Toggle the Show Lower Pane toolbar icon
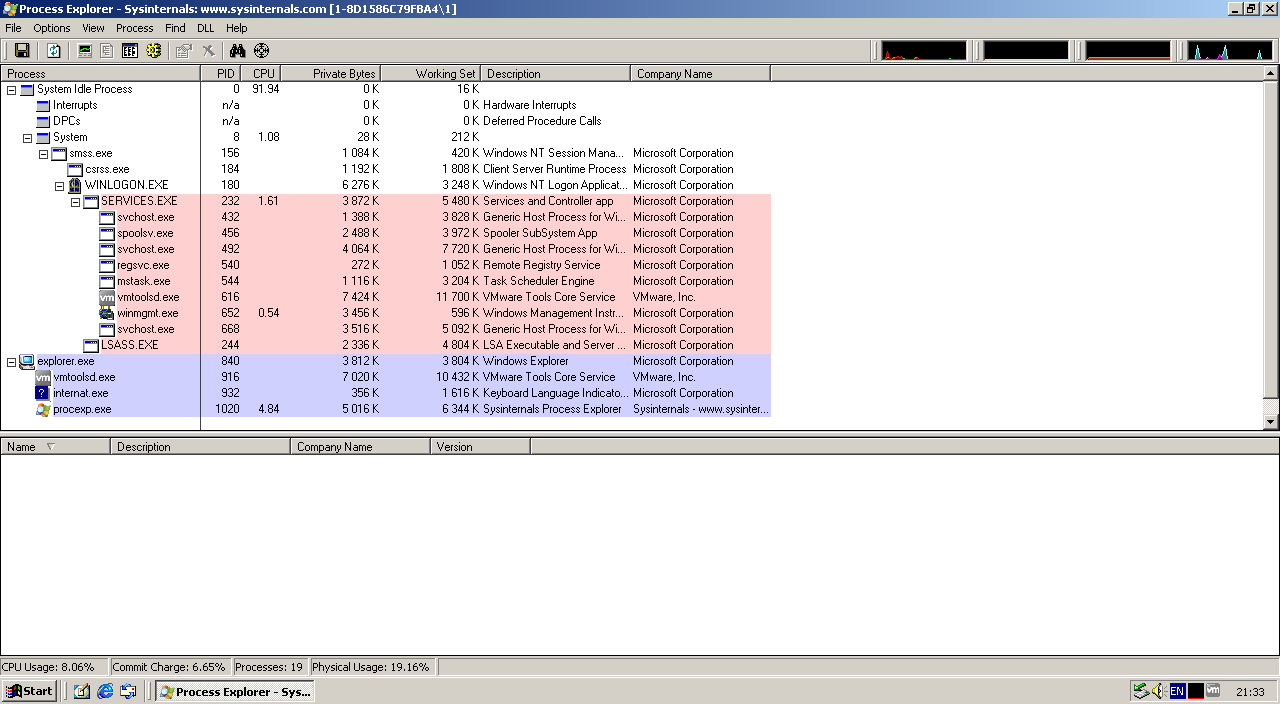The width and height of the screenshot is (1280, 704). (x=130, y=50)
